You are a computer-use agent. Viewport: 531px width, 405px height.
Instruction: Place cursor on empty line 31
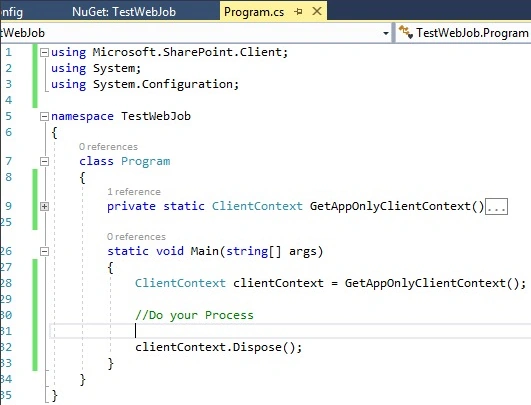pyautogui.click(x=290, y=331)
